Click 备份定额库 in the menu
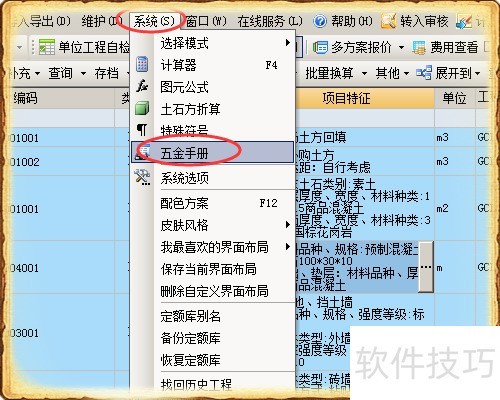 [190, 338]
